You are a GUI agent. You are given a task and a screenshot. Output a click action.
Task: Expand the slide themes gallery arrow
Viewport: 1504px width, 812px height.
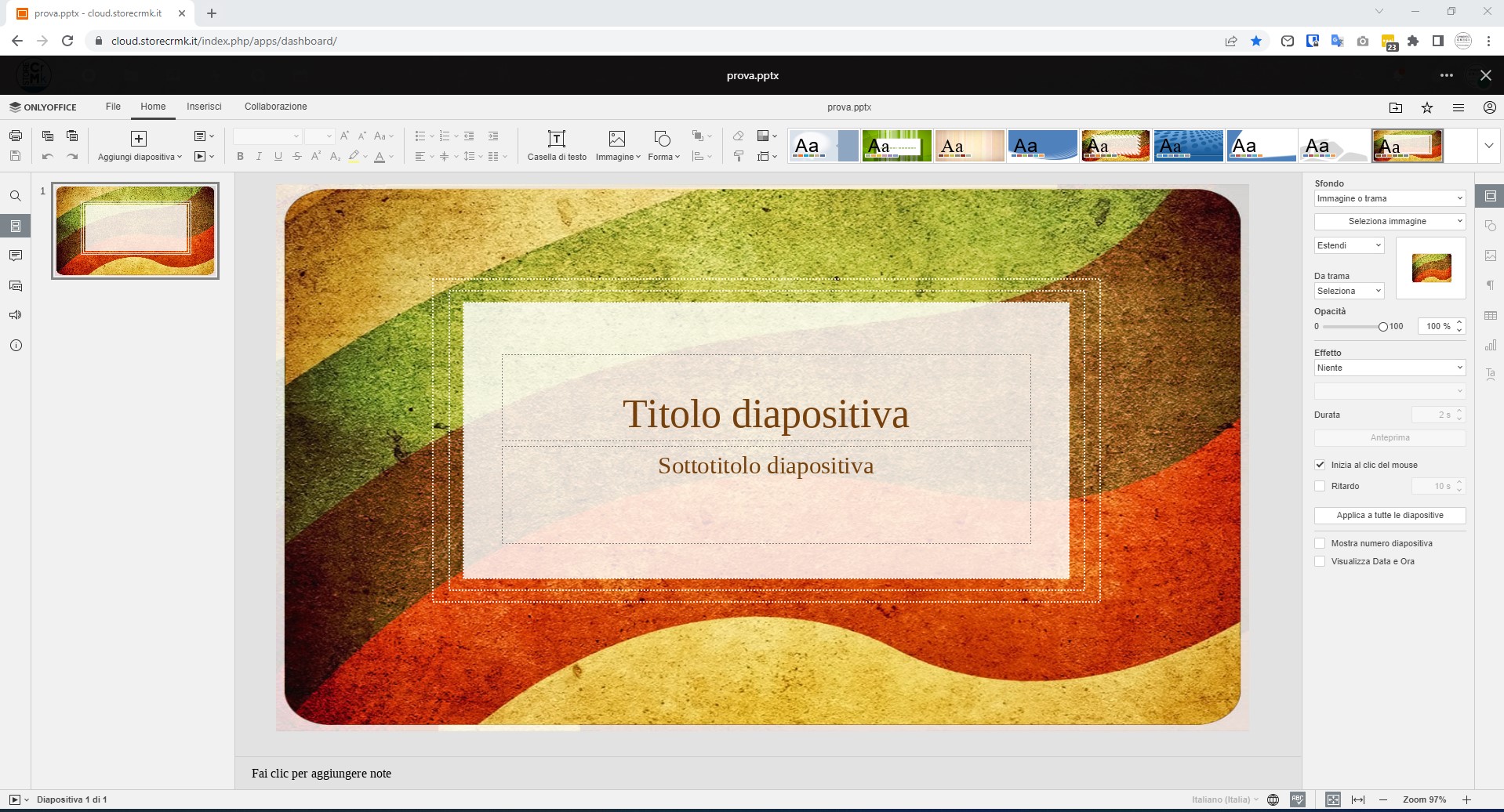click(1488, 147)
